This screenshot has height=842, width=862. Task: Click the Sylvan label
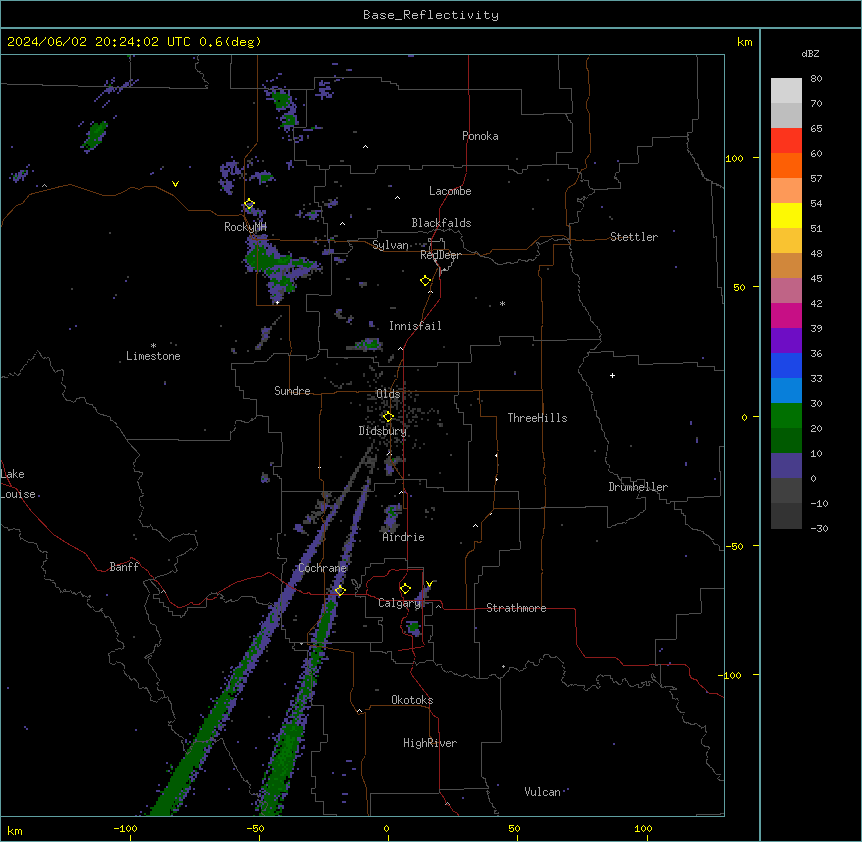390,245
